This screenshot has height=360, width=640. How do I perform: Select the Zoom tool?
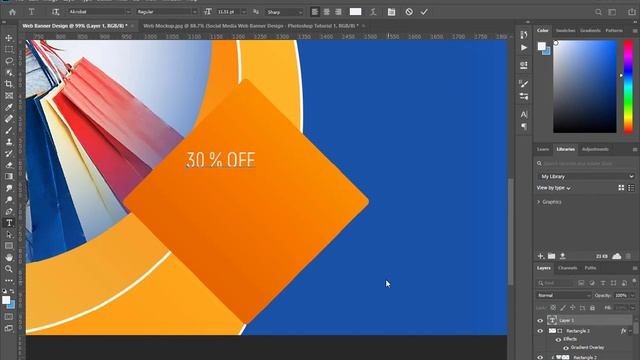9,269
